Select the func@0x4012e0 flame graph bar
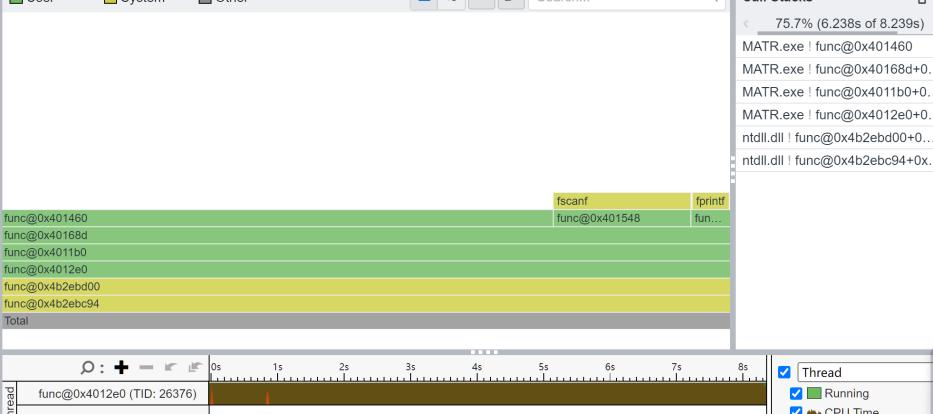The image size is (933, 414). 366,269
